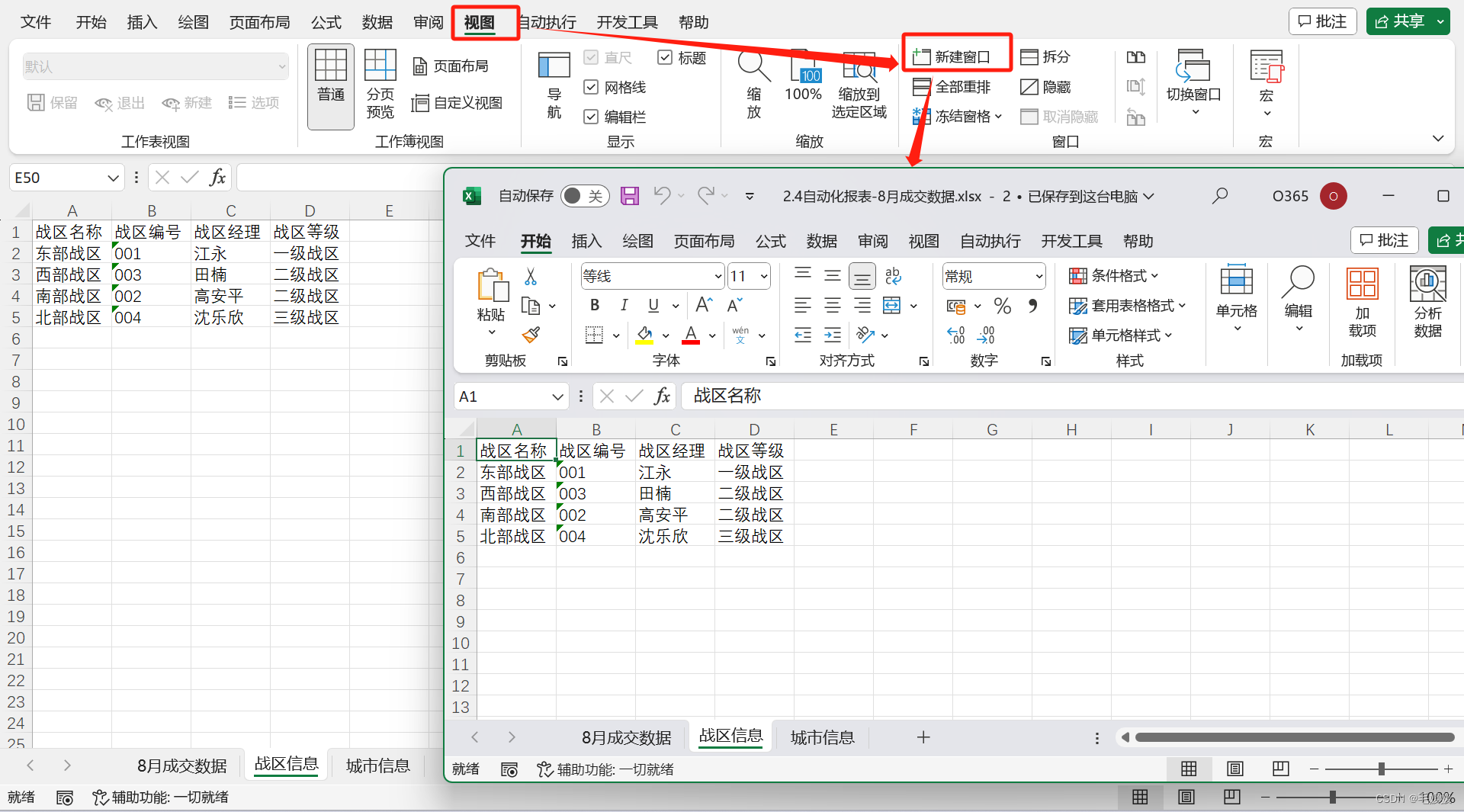Expand Cell Styles menu

(x=1121, y=335)
